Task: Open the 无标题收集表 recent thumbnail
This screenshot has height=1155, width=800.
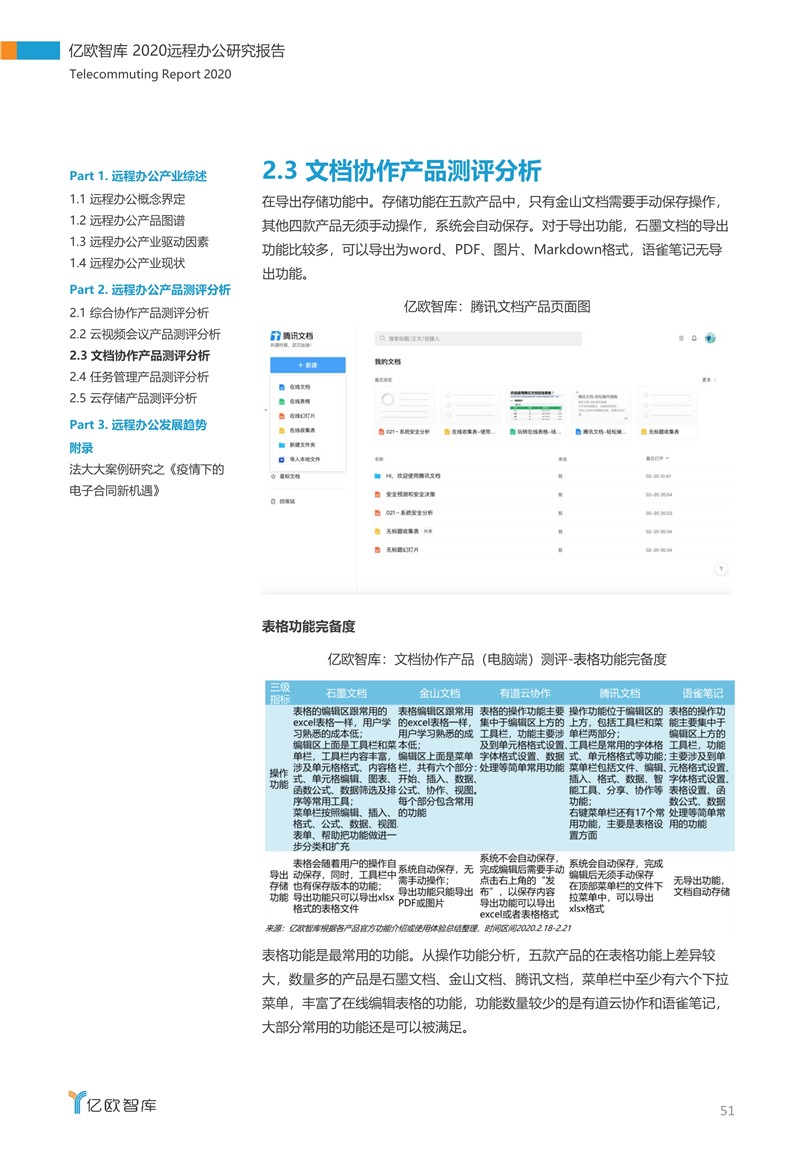Action: (667, 412)
